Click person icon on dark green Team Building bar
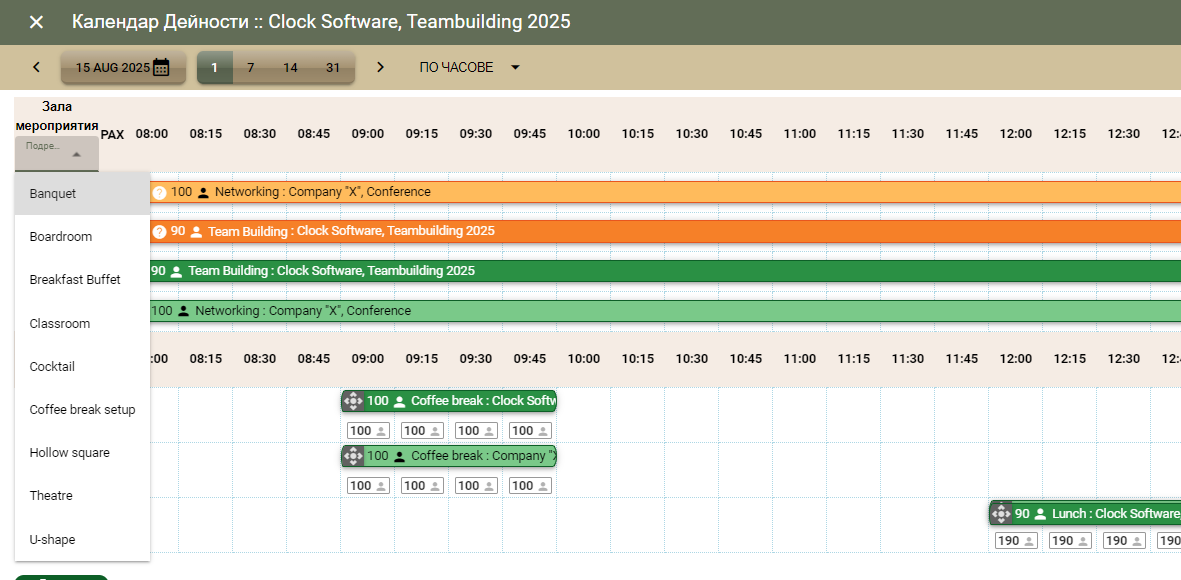The height and width of the screenshot is (580, 1181). click(x=177, y=271)
